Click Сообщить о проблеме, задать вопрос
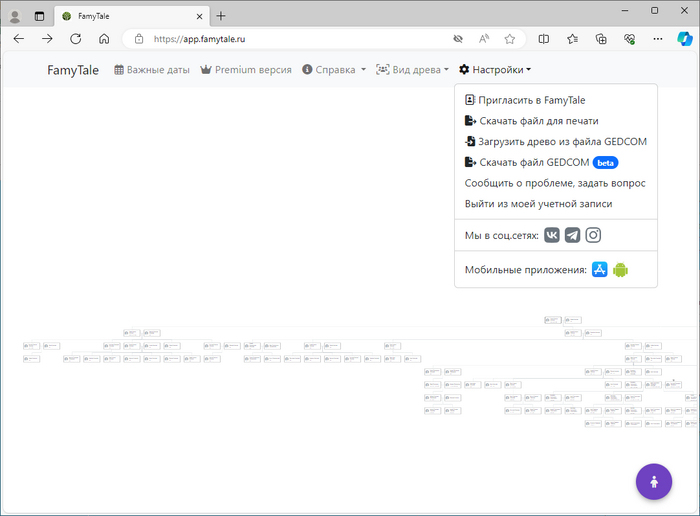This screenshot has height=516, width=700. (555, 183)
